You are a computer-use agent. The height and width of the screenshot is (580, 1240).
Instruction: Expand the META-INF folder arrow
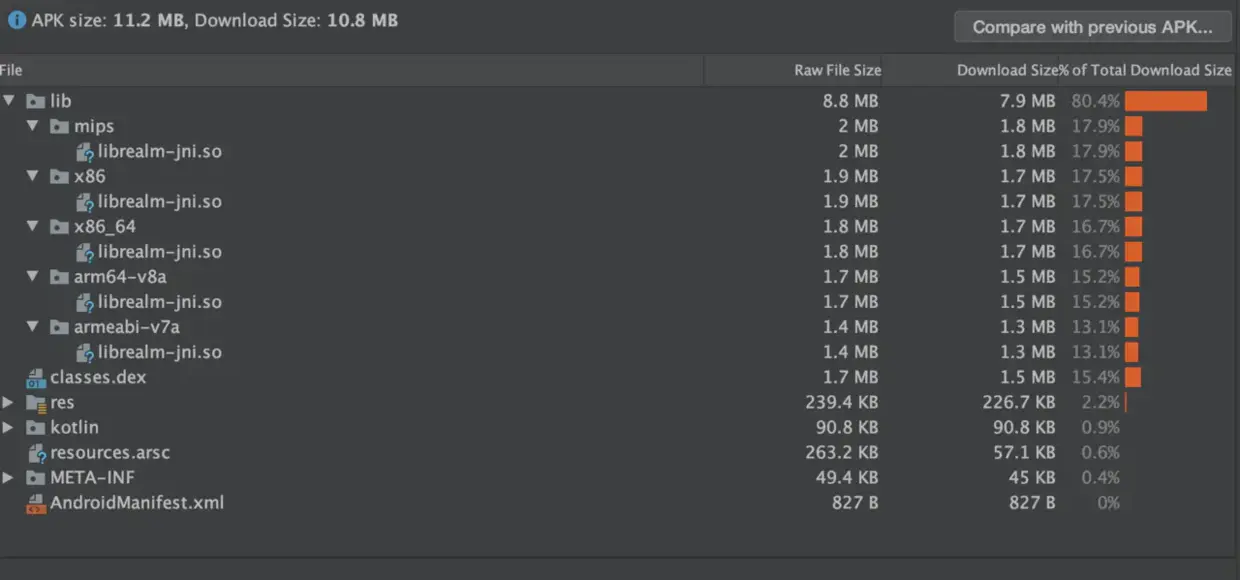click(x=9, y=478)
